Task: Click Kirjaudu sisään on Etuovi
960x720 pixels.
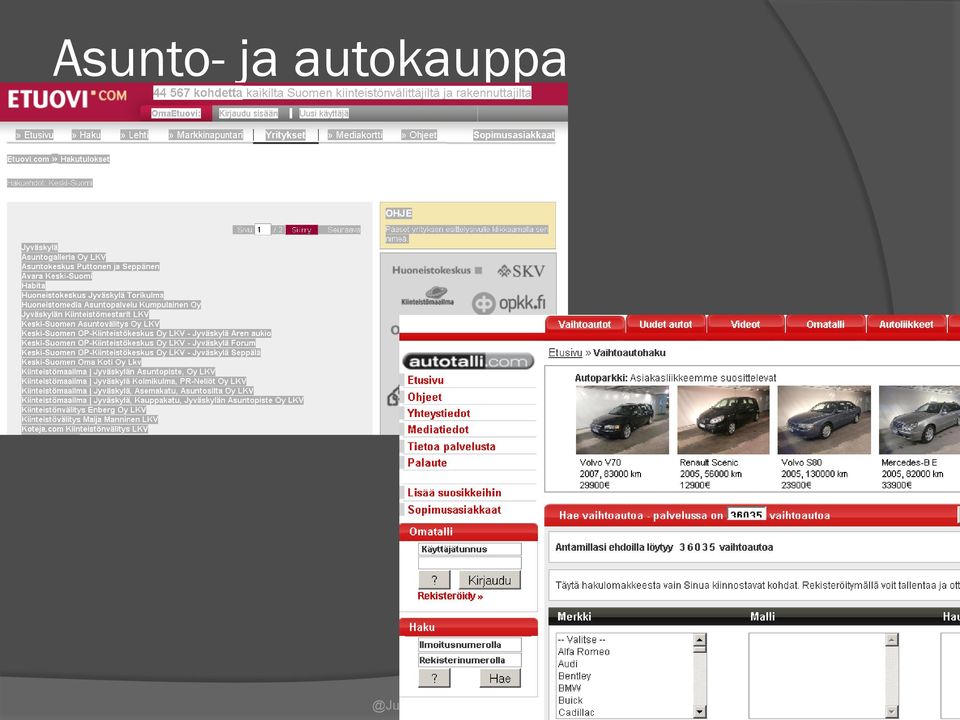Action: pyautogui.click(x=249, y=113)
